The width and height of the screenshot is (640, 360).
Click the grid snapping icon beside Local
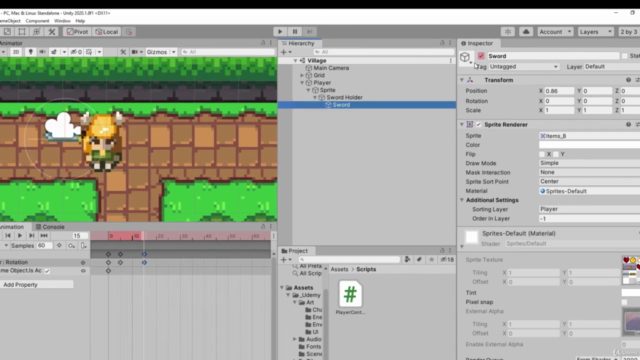pyautogui.click(x=129, y=31)
